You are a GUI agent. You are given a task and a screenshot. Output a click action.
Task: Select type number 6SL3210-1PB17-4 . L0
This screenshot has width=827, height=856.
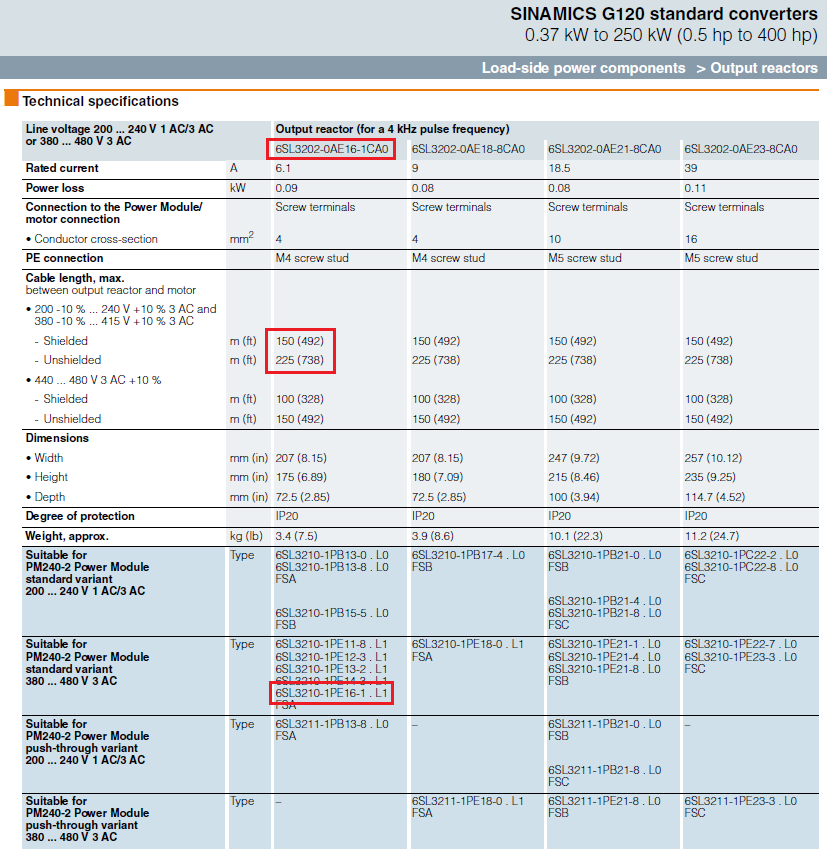pos(468,555)
